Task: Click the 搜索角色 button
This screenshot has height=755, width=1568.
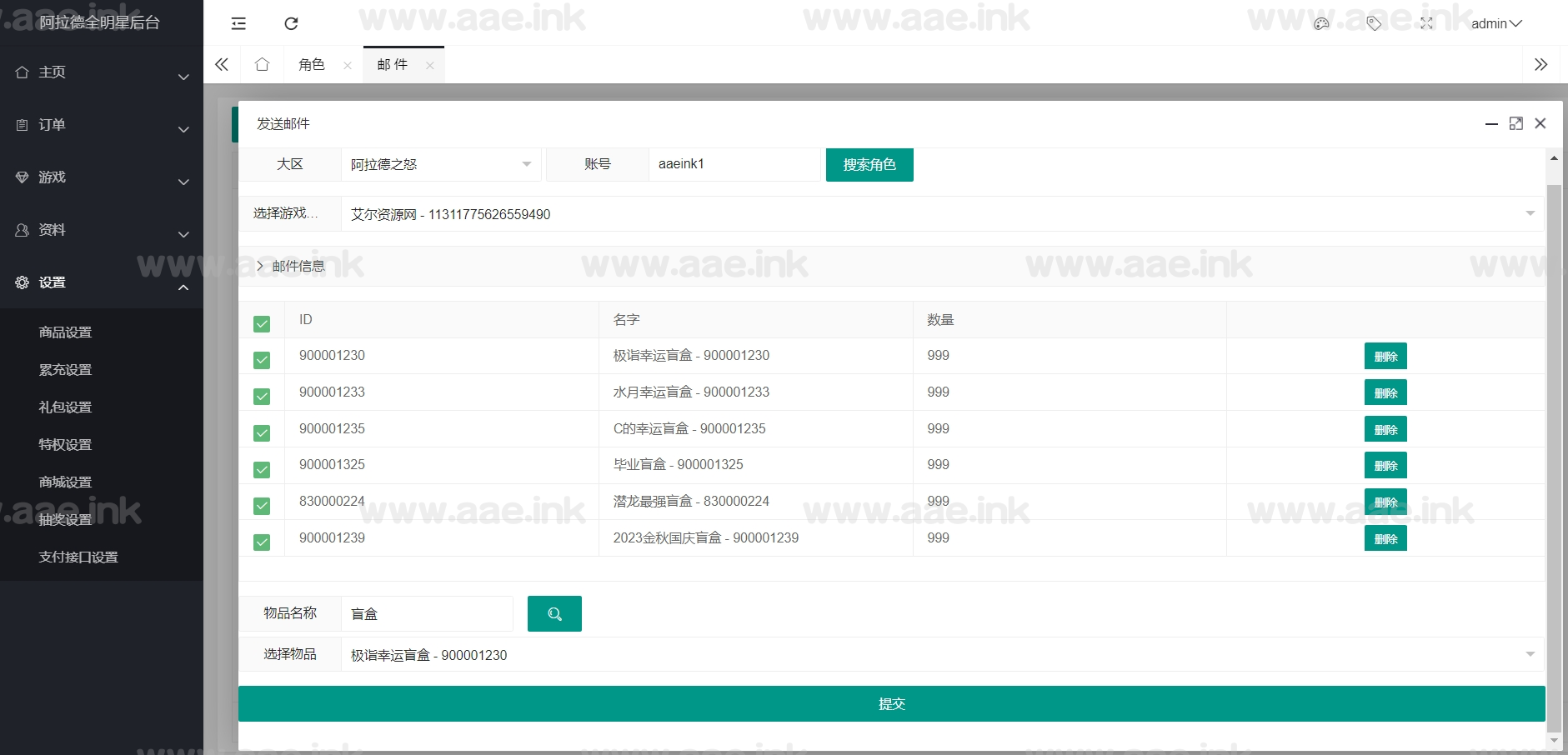Action: click(x=869, y=164)
